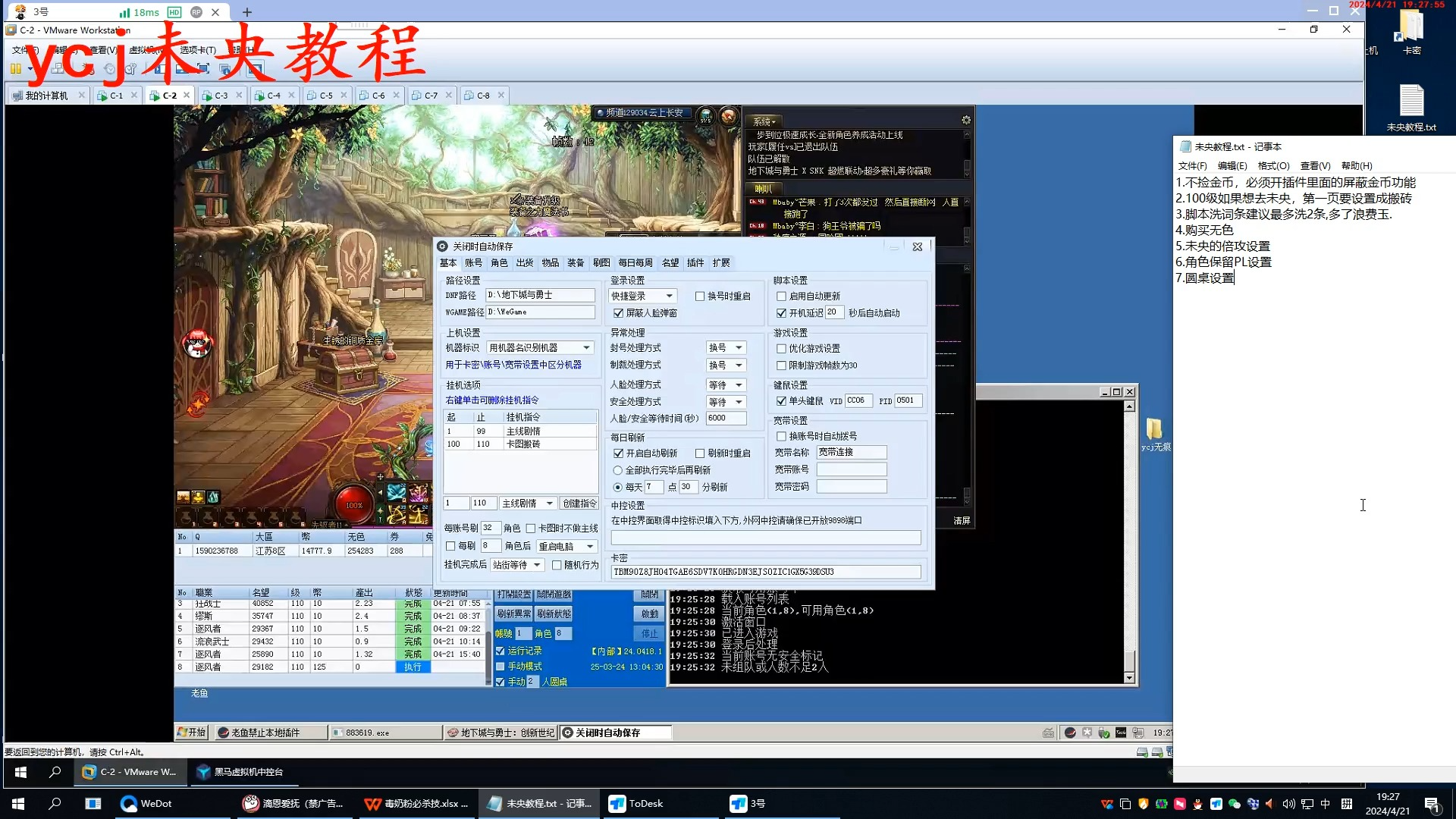1456x819 pixels.
Task: Uncheck 屏蔽人脸弹窗 checkbox
Action: coord(618,313)
